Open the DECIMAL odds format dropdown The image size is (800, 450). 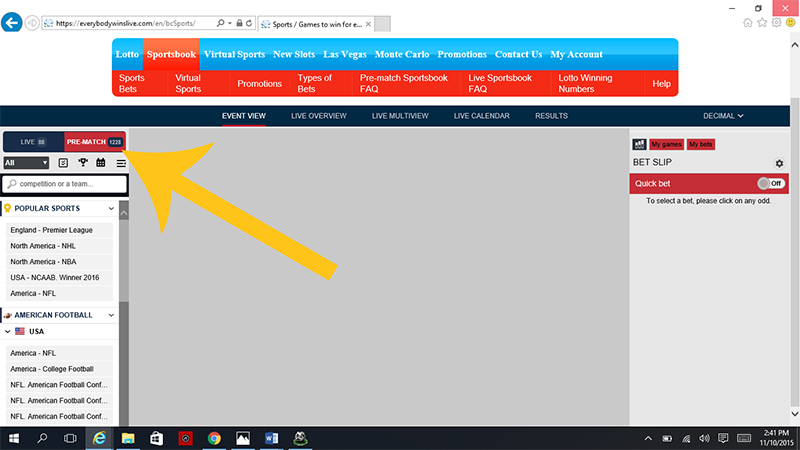723,116
